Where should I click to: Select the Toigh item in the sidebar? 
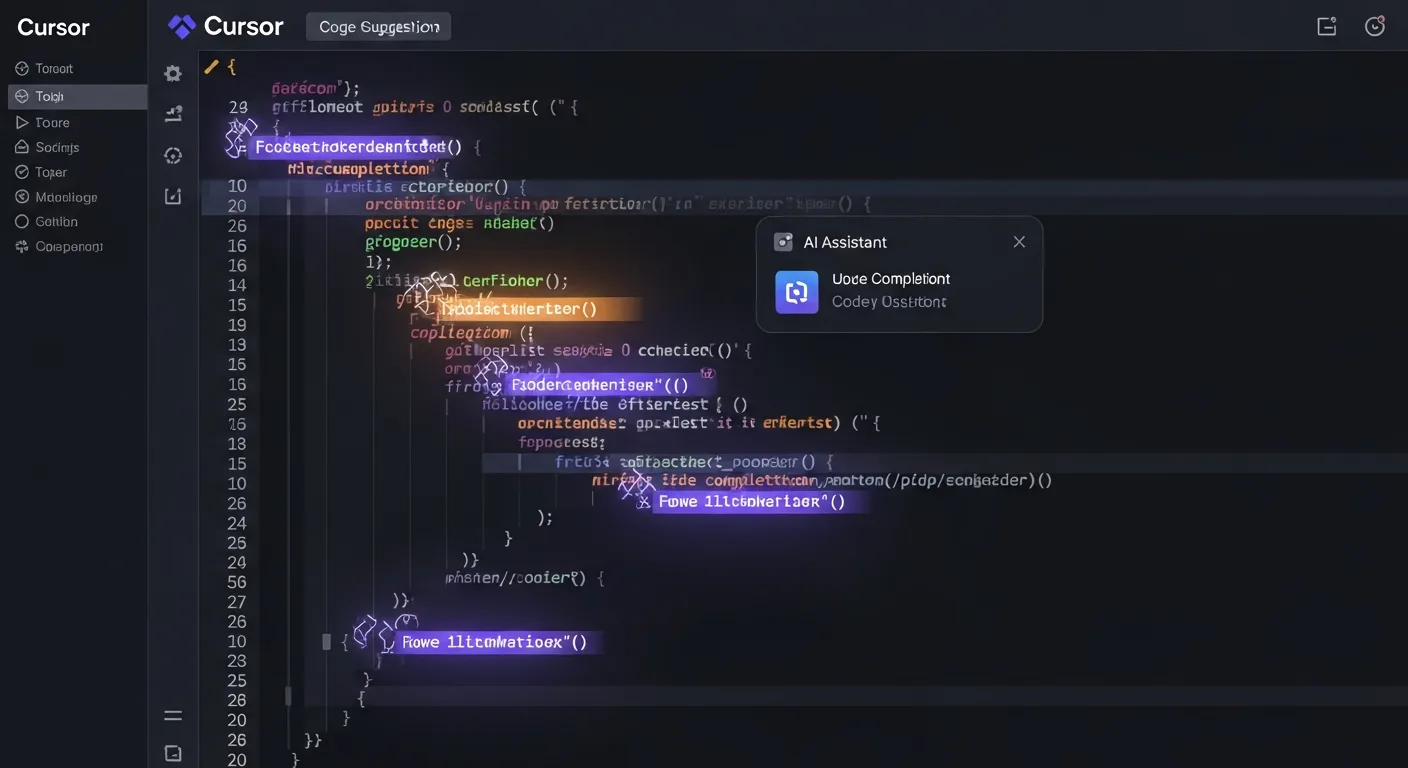(x=50, y=96)
